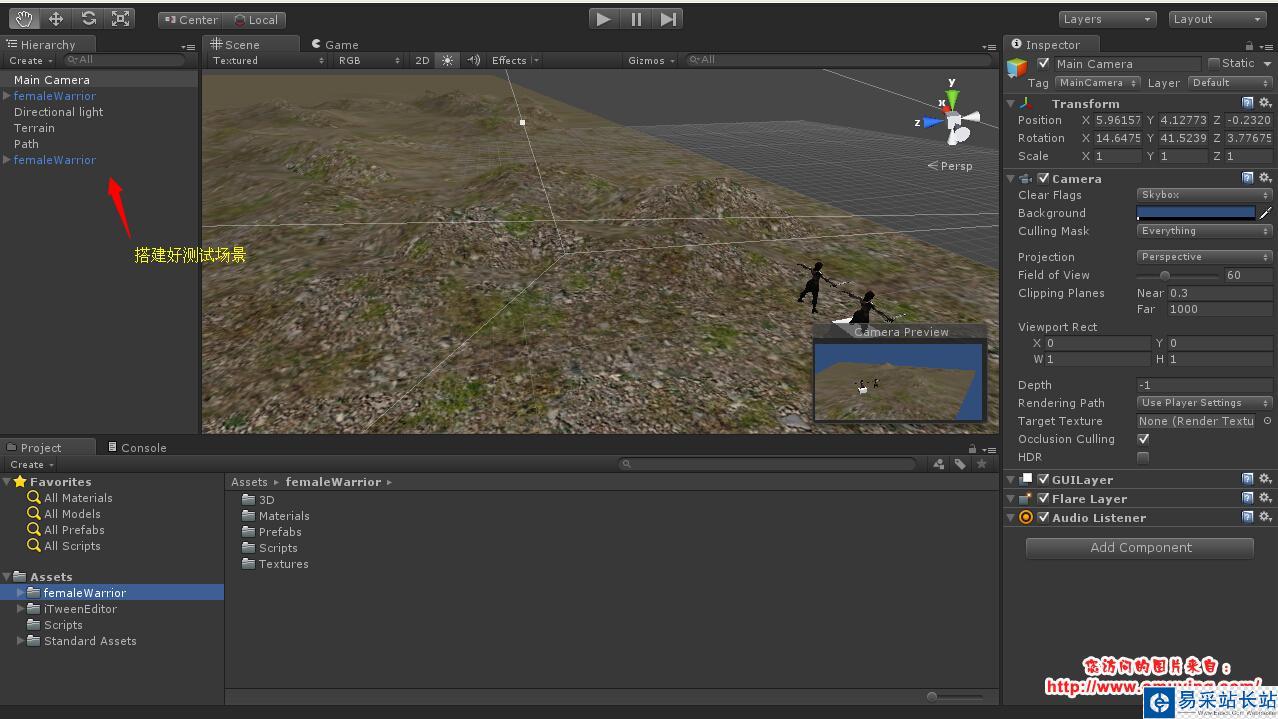The image size is (1278, 719).
Task: Click the Background color swatch
Action: tap(1196, 213)
